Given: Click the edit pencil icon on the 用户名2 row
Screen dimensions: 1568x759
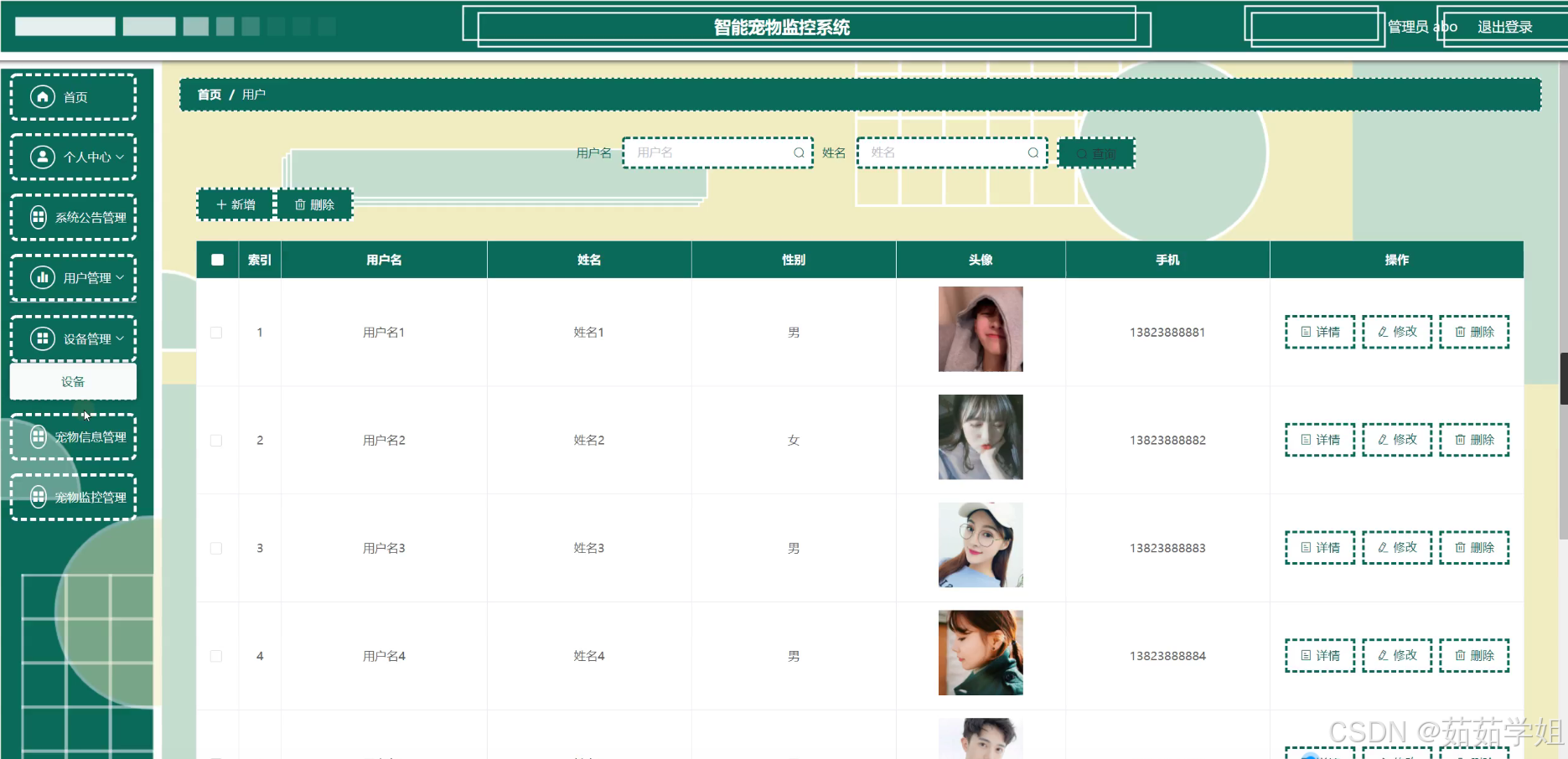Looking at the screenshot, I should tap(1383, 440).
